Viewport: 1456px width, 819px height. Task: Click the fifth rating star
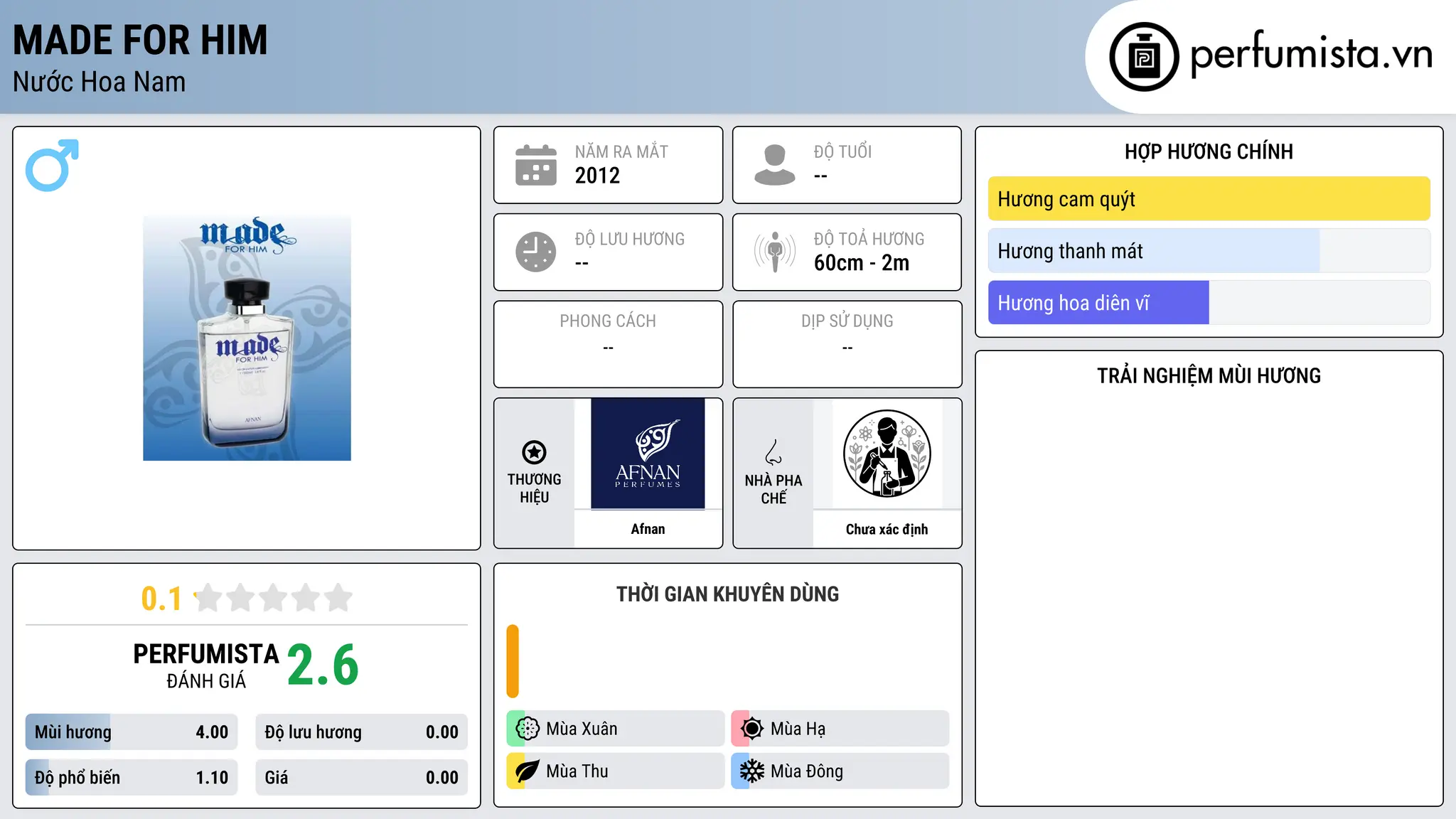(x=338, y=598)
